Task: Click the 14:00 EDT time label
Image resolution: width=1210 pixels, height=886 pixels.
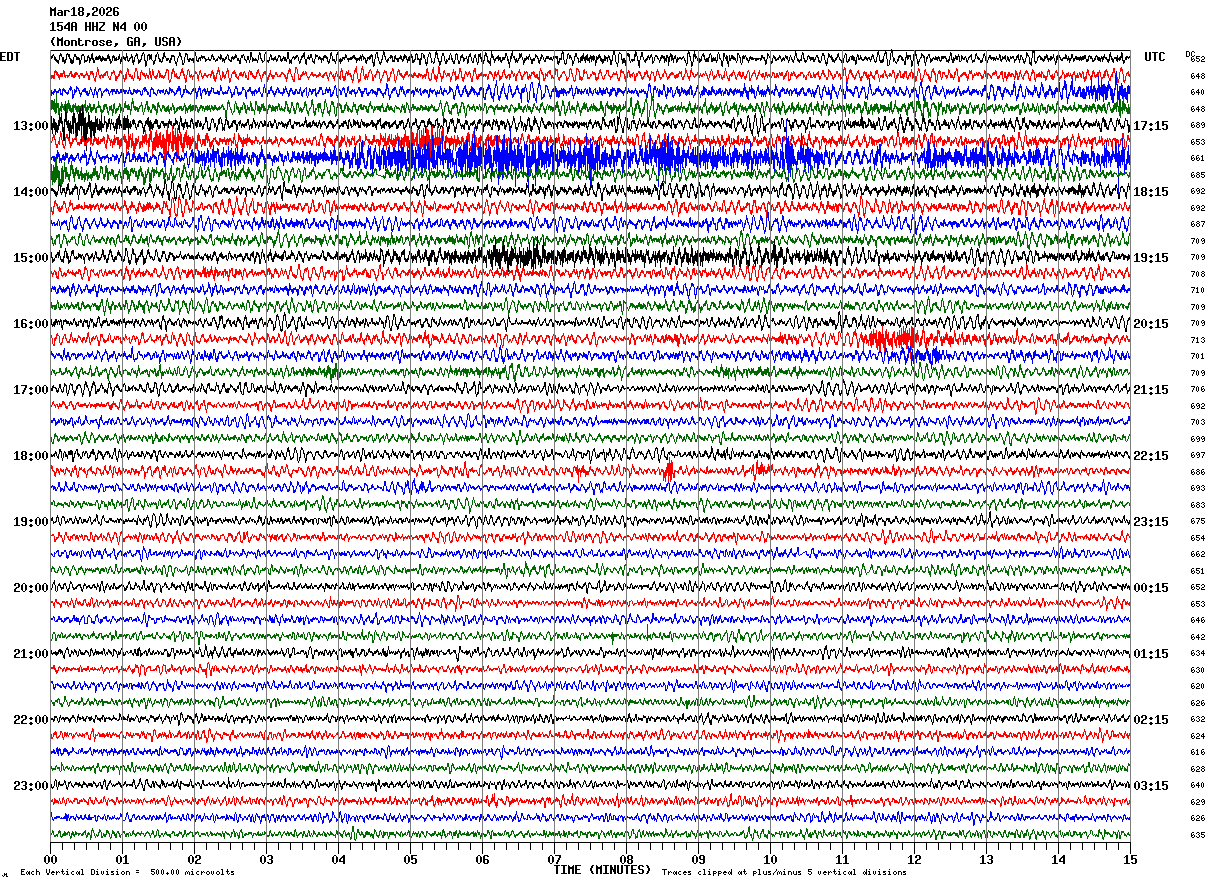Action: (30, 192)
